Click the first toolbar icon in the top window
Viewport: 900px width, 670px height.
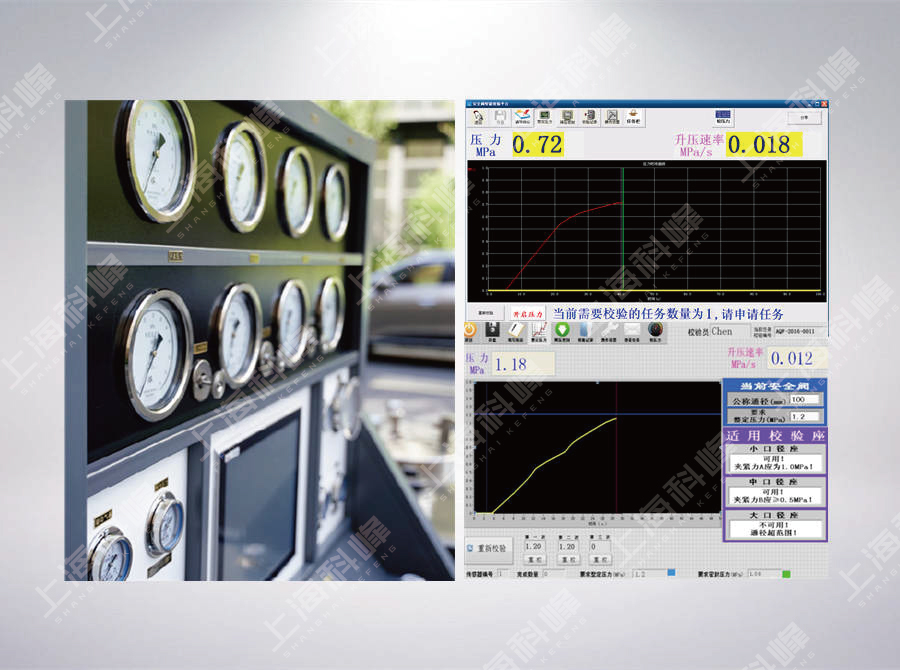tap(477, 116)
